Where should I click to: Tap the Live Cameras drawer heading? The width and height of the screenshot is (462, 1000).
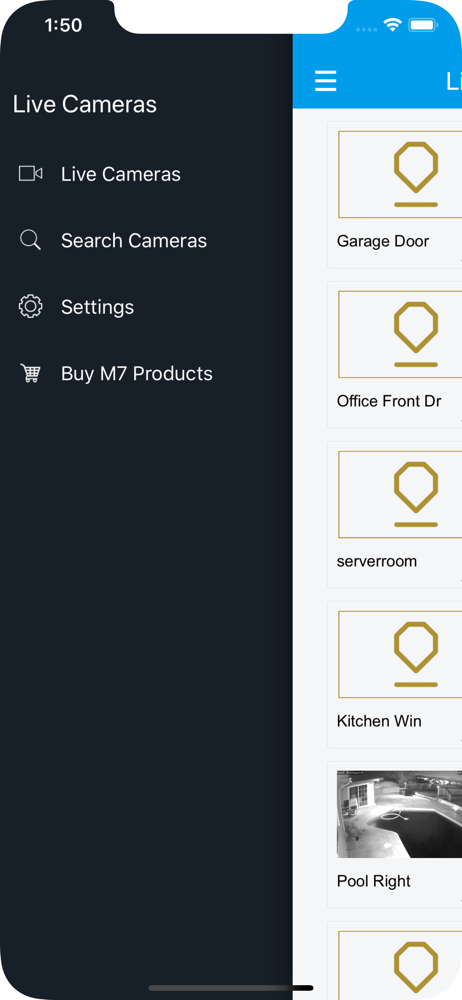click(85, 105)
